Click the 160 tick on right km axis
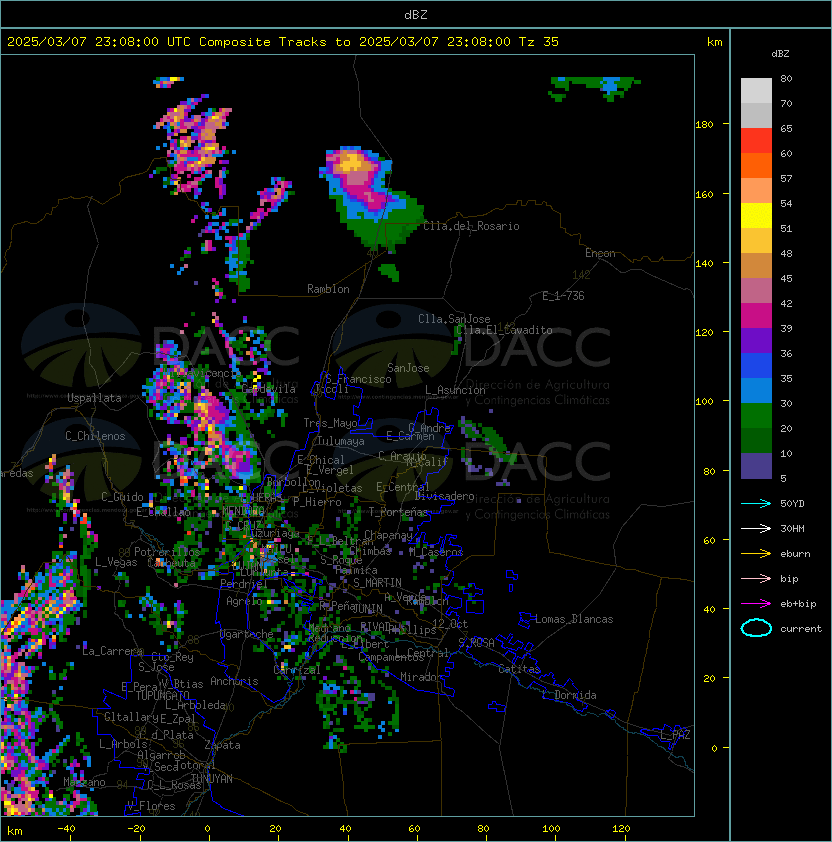The height and width of the screenshot is (842, 832). (x=704, y=194)
